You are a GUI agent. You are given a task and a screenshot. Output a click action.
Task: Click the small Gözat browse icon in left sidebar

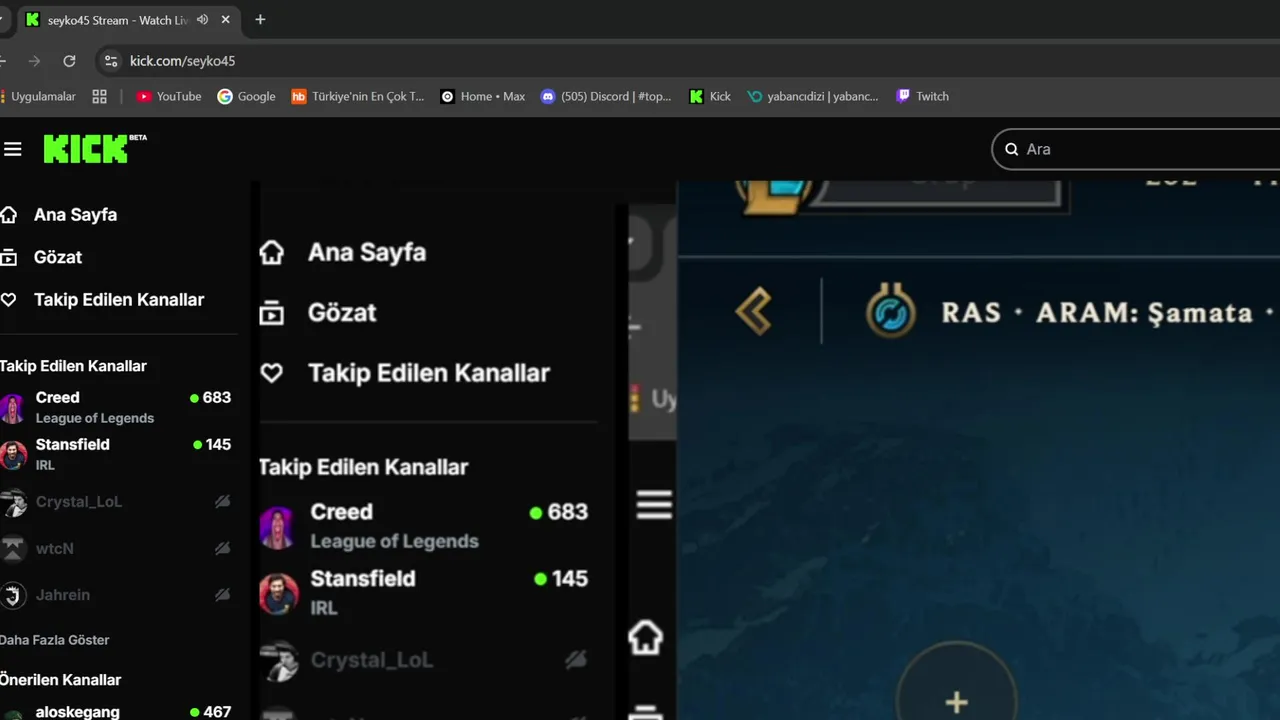coord(9,257)
